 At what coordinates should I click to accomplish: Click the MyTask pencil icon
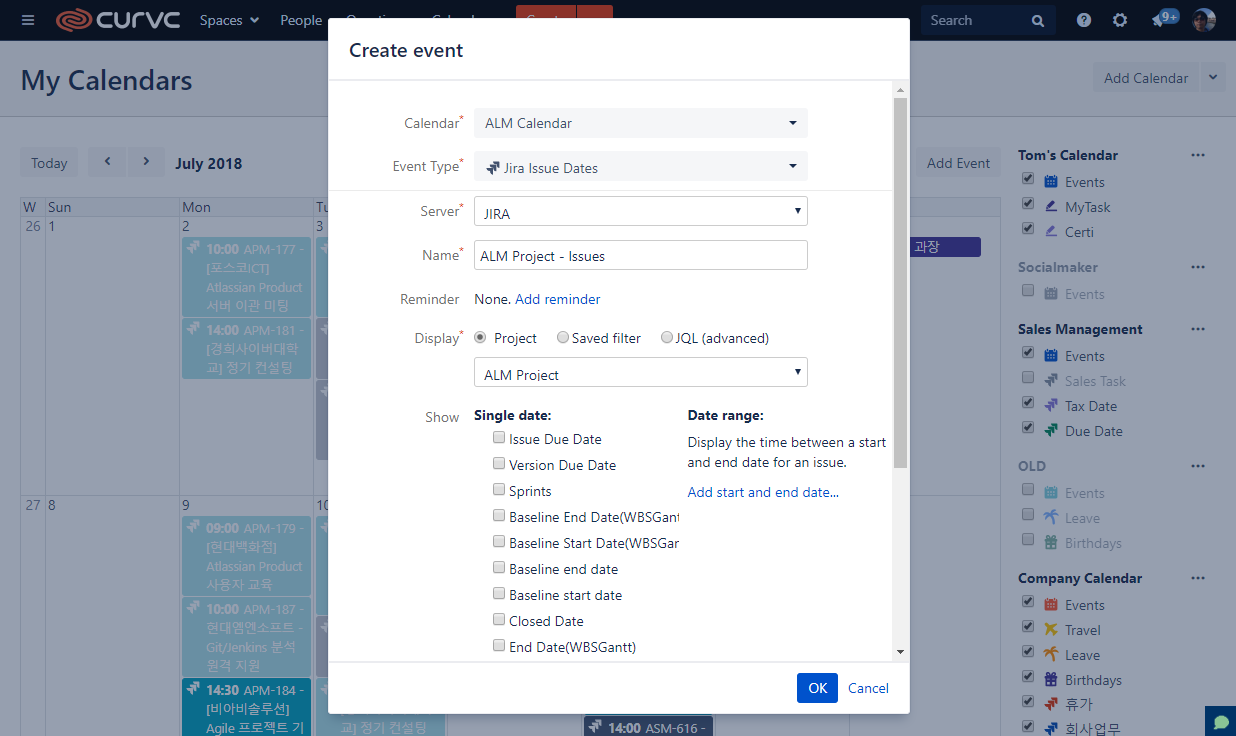click(1051, 206)
